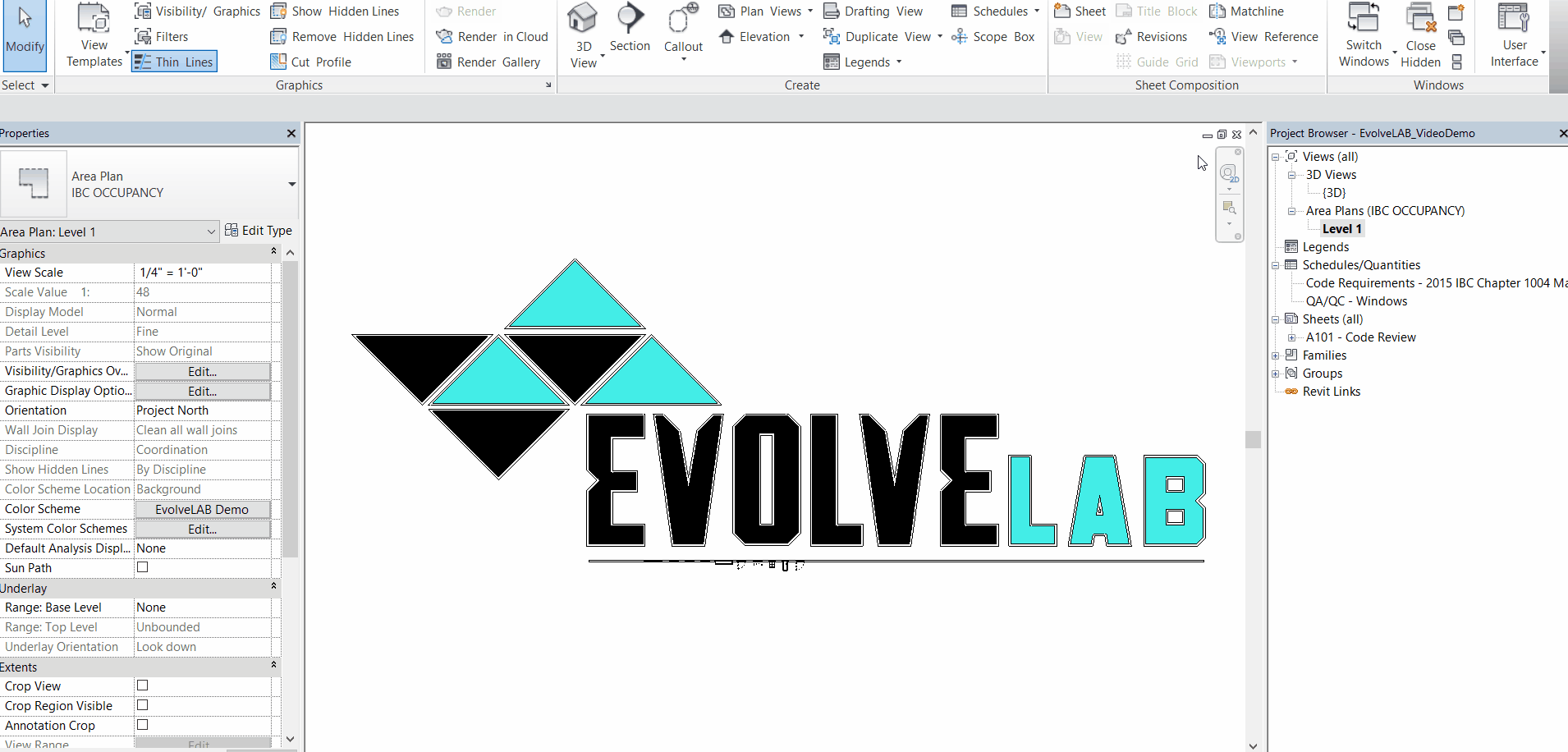Click the Orientation Project North field
The width and height of the screenshot is (1568, 752).
click(203, 410)
